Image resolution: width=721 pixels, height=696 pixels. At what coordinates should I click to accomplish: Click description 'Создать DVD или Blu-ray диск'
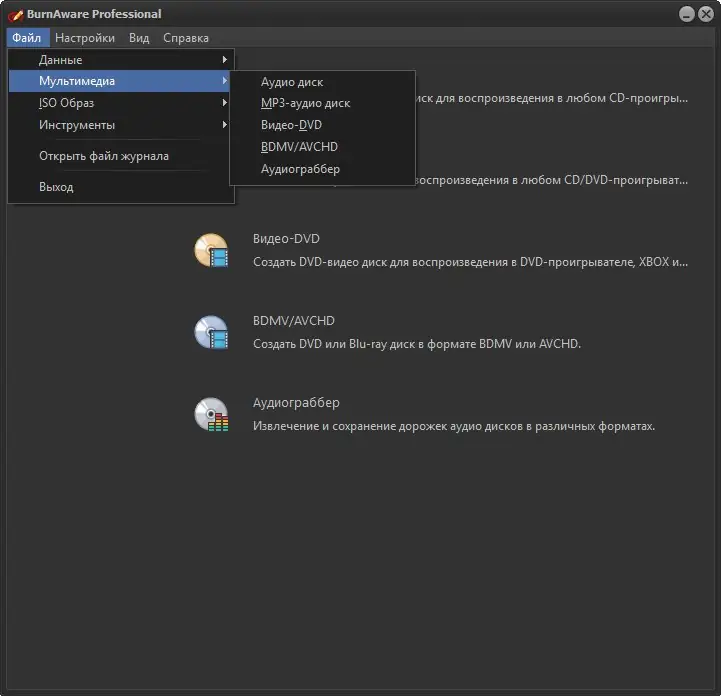417,344
